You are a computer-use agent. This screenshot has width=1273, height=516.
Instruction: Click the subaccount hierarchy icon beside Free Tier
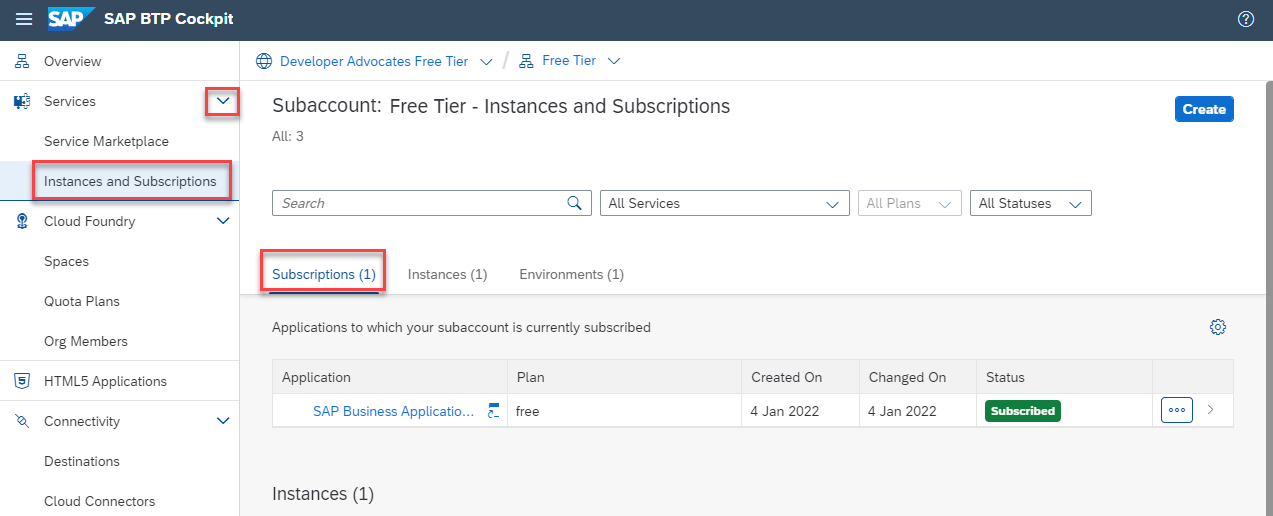(526, 61)
